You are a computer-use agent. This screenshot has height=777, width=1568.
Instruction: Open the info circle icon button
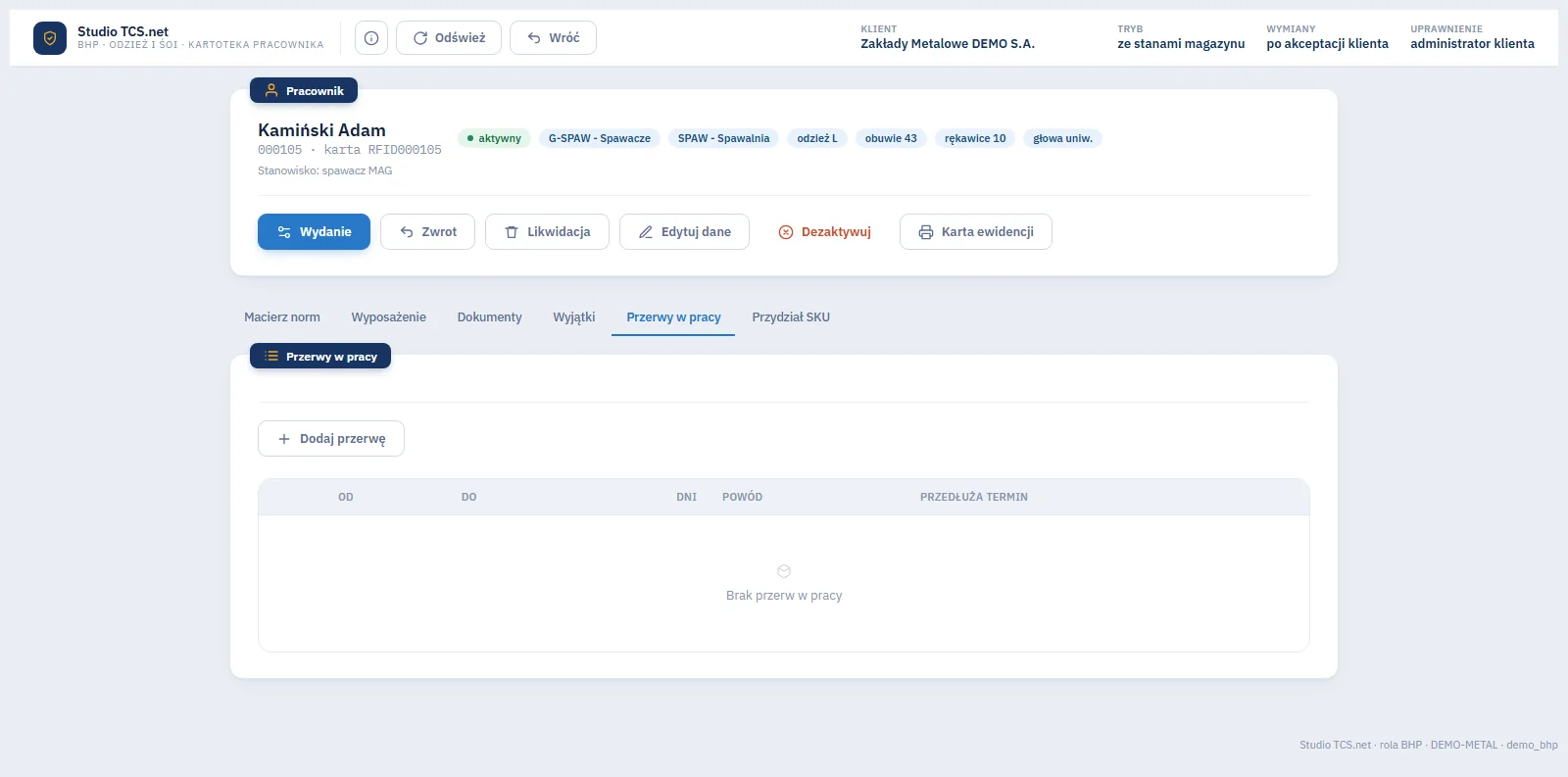click(x=371, y=38)
